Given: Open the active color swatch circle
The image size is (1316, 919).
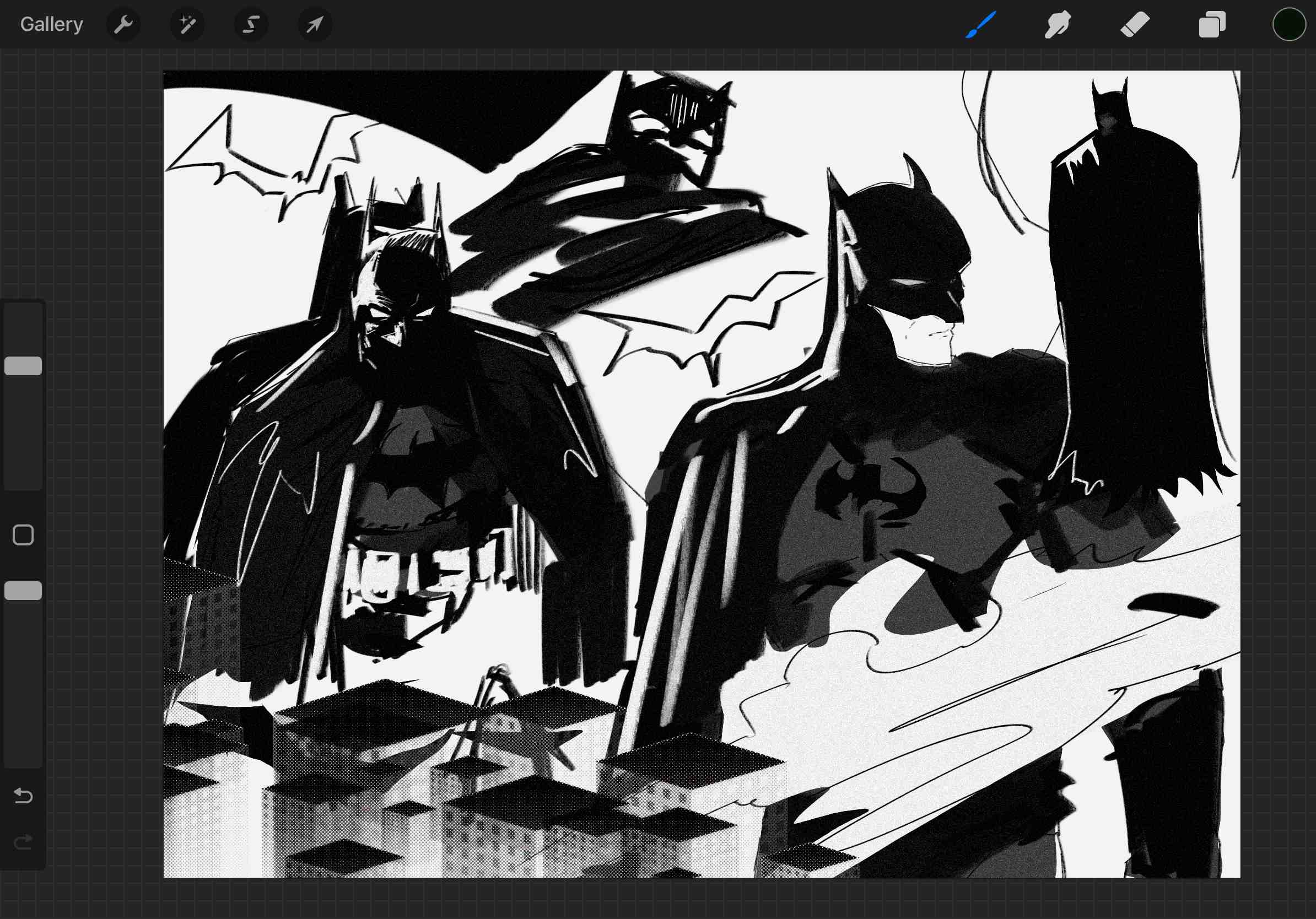Looking at the screenshot, I should pyautogui.click(x=1289, y=24).
